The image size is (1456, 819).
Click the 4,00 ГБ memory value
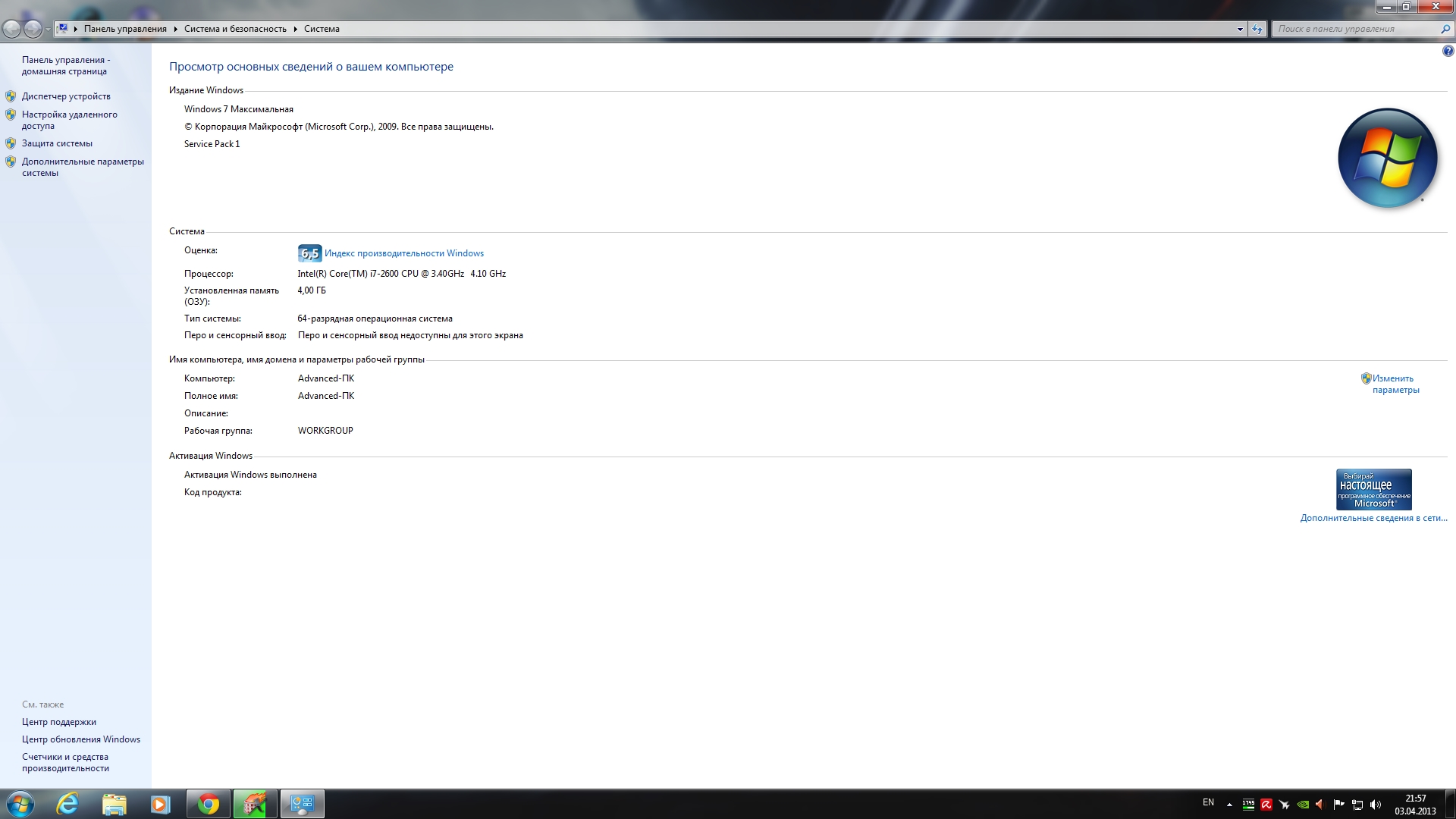(312, 290)
